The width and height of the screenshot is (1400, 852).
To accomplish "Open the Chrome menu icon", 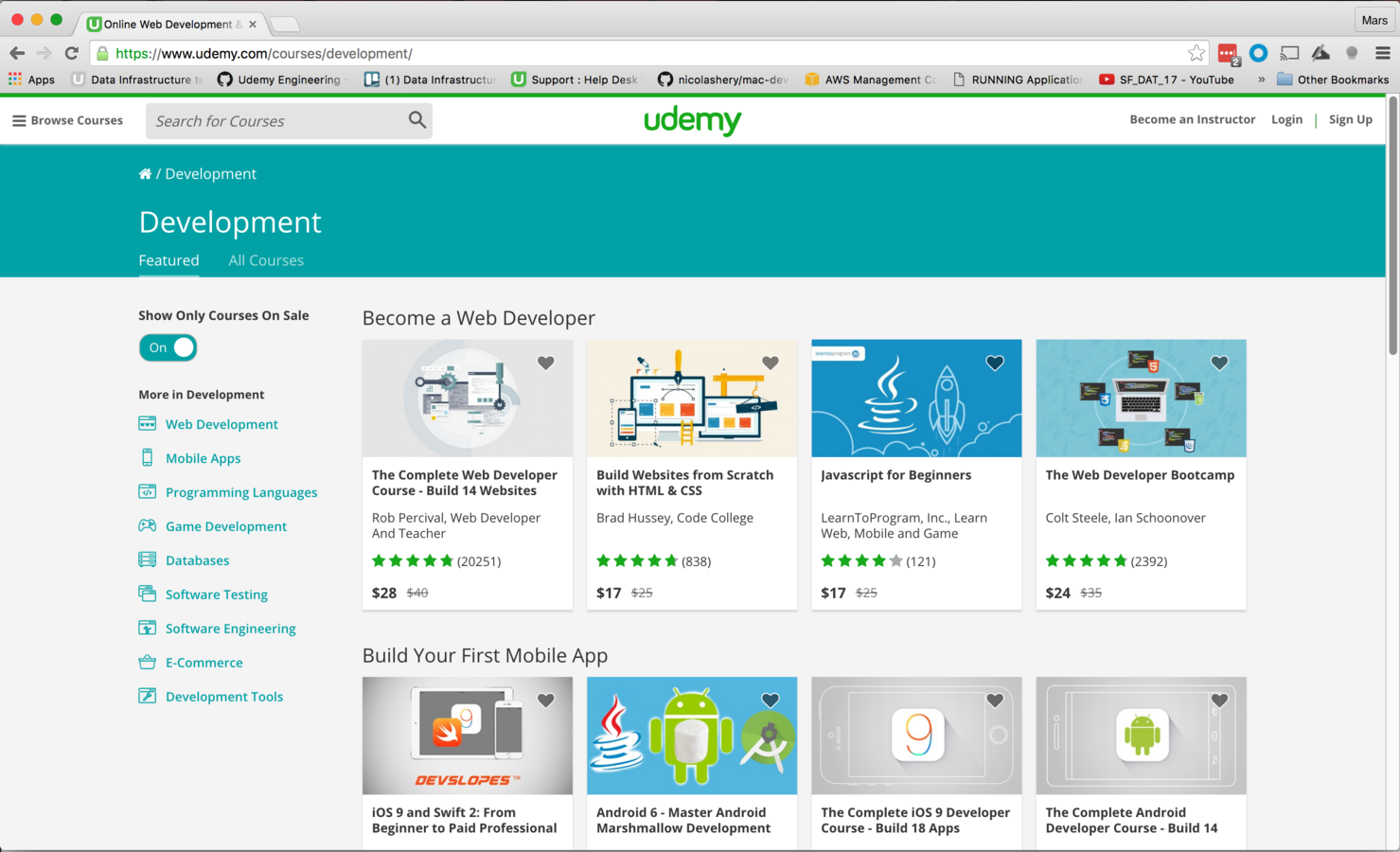I will coord(1383,53).
